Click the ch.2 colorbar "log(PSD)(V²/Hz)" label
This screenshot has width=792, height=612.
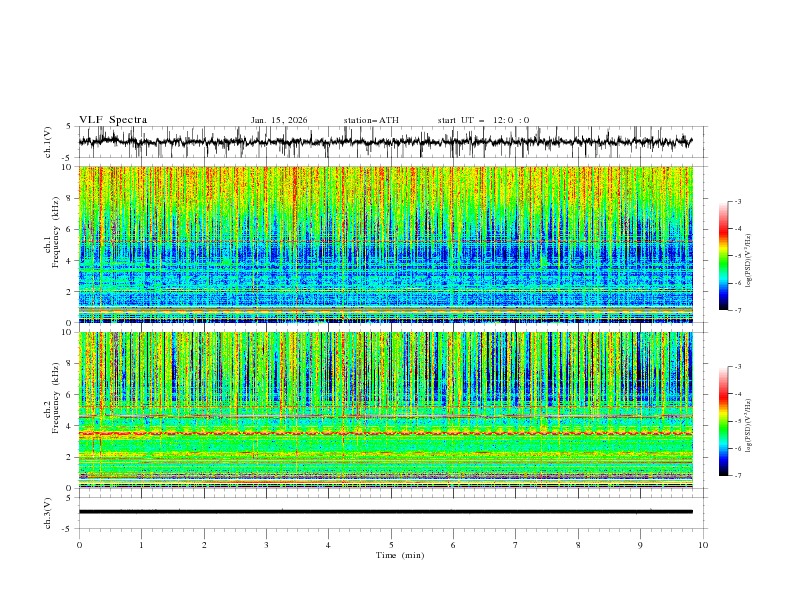pyautogui.click(x=748, y=425)
